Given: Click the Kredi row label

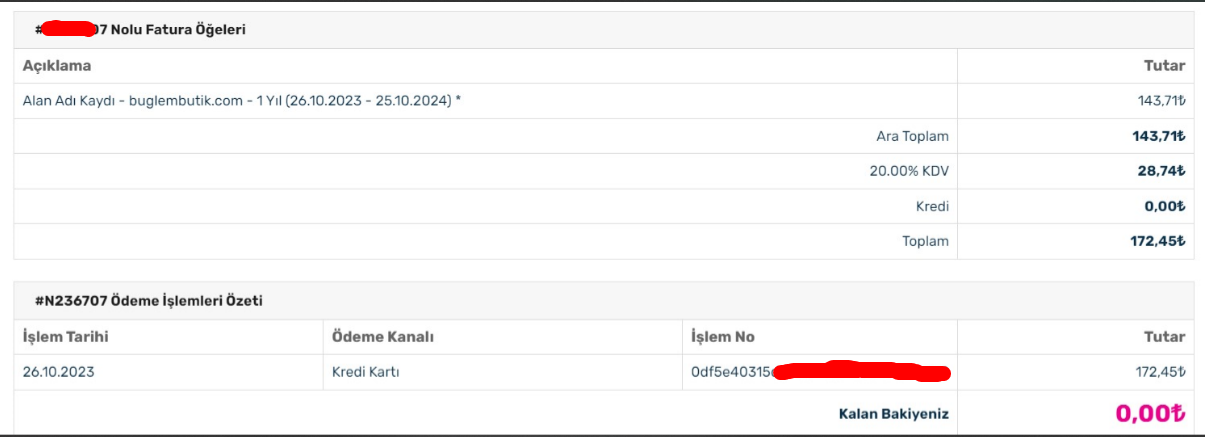Looking at the screenshot, I should [931, 207].
